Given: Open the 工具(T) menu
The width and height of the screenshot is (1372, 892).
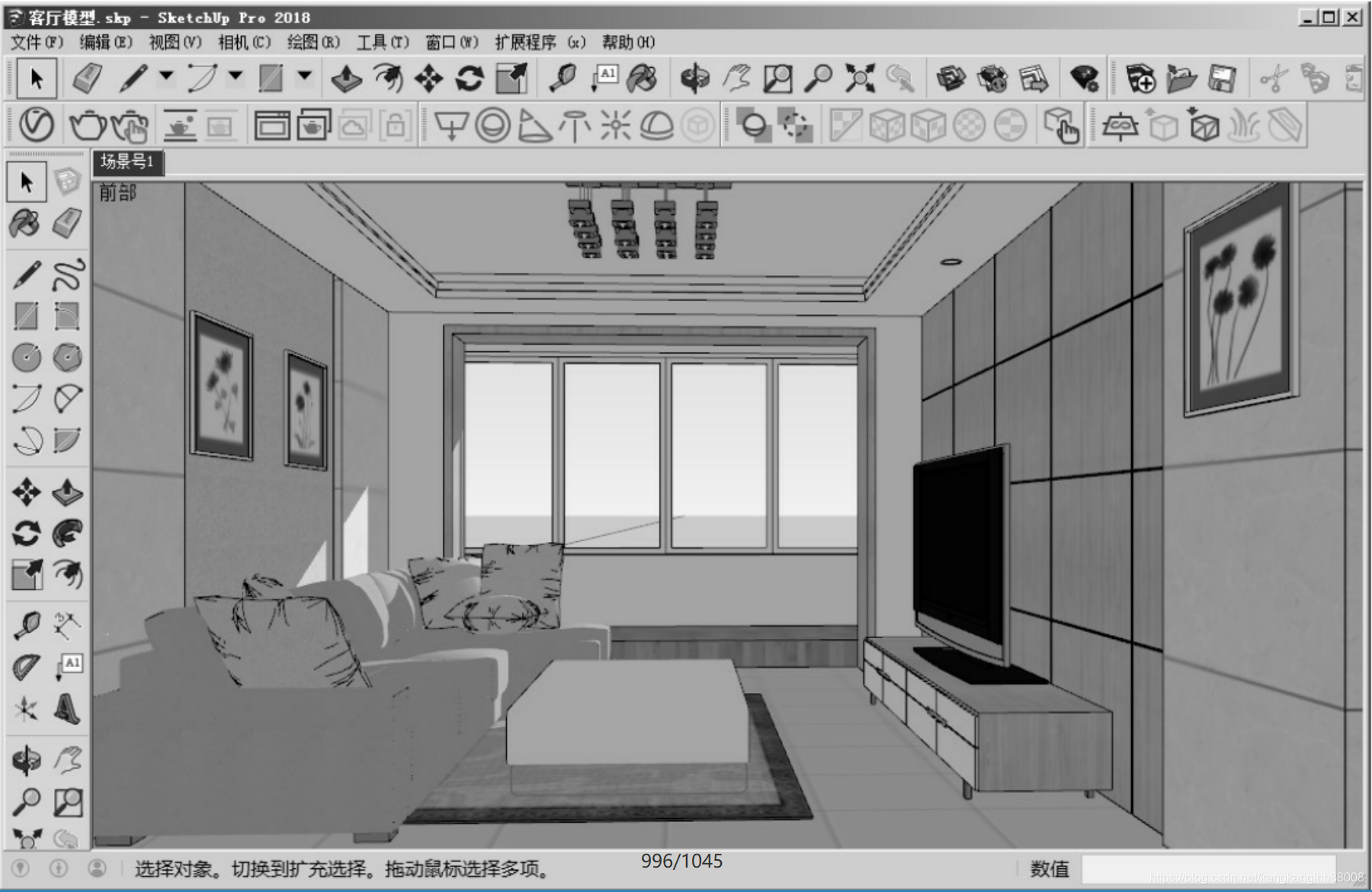Looking at the screenshot, I should click(383, 42).
